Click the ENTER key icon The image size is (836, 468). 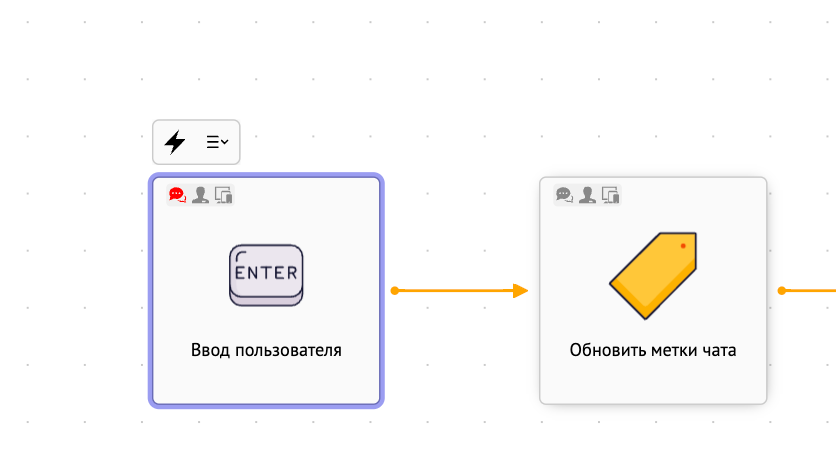click(x=266, y=276)
